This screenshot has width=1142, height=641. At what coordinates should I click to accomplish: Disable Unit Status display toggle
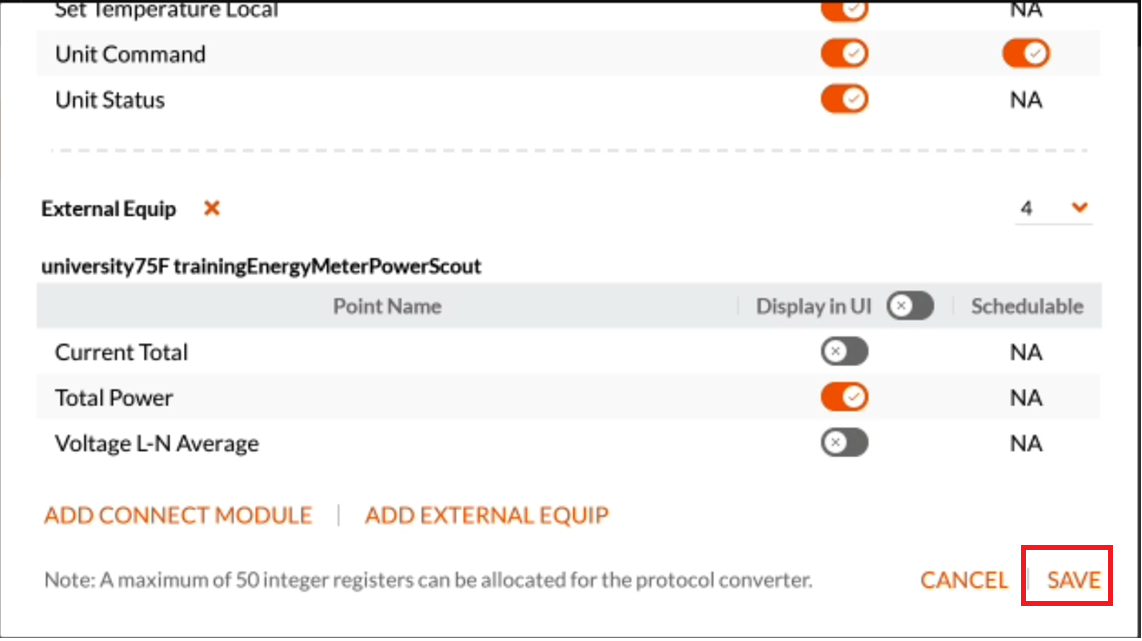844,99
